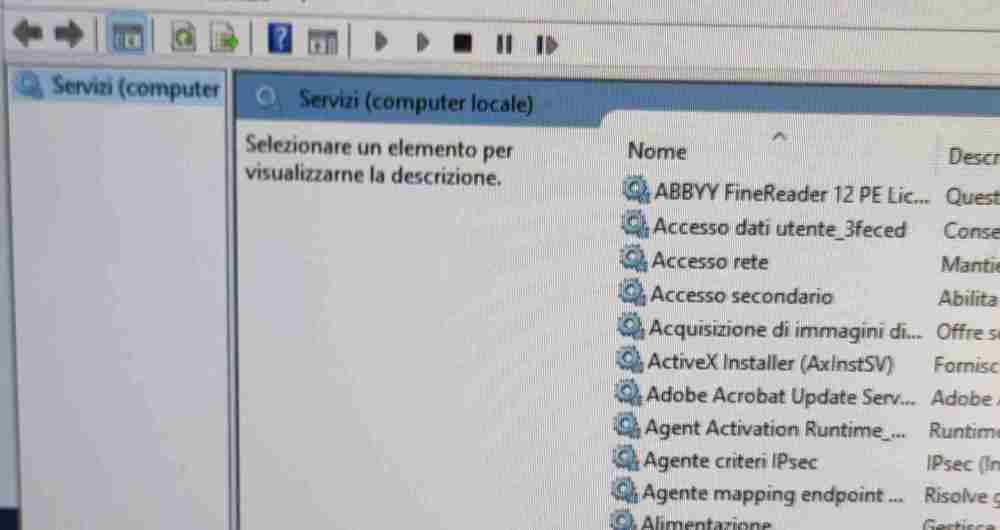The width and height of the screenshot is (1000, 530).
Task: Select the ActiveX Installer (AxInstSV) service
Action: 769,363
